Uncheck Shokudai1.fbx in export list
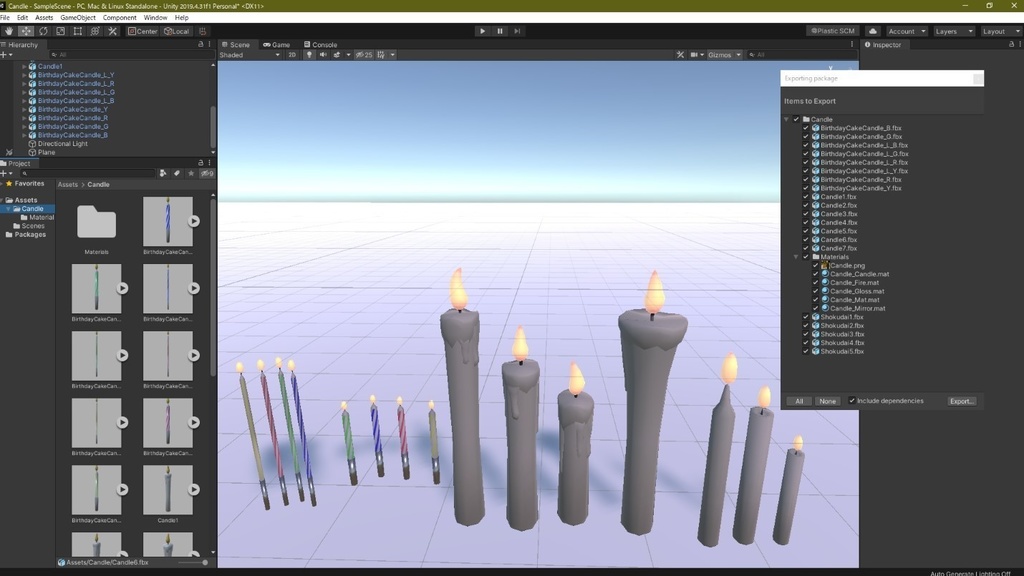The image size is (1024, 576). point(806,317)
